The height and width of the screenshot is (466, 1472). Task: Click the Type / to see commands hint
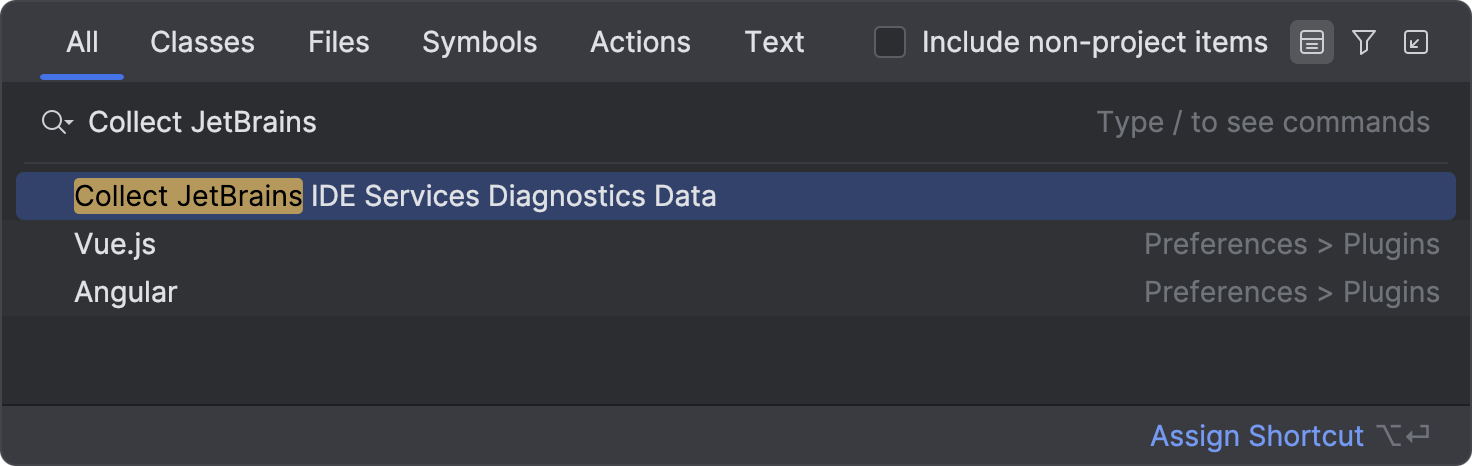pos(1263,122)
